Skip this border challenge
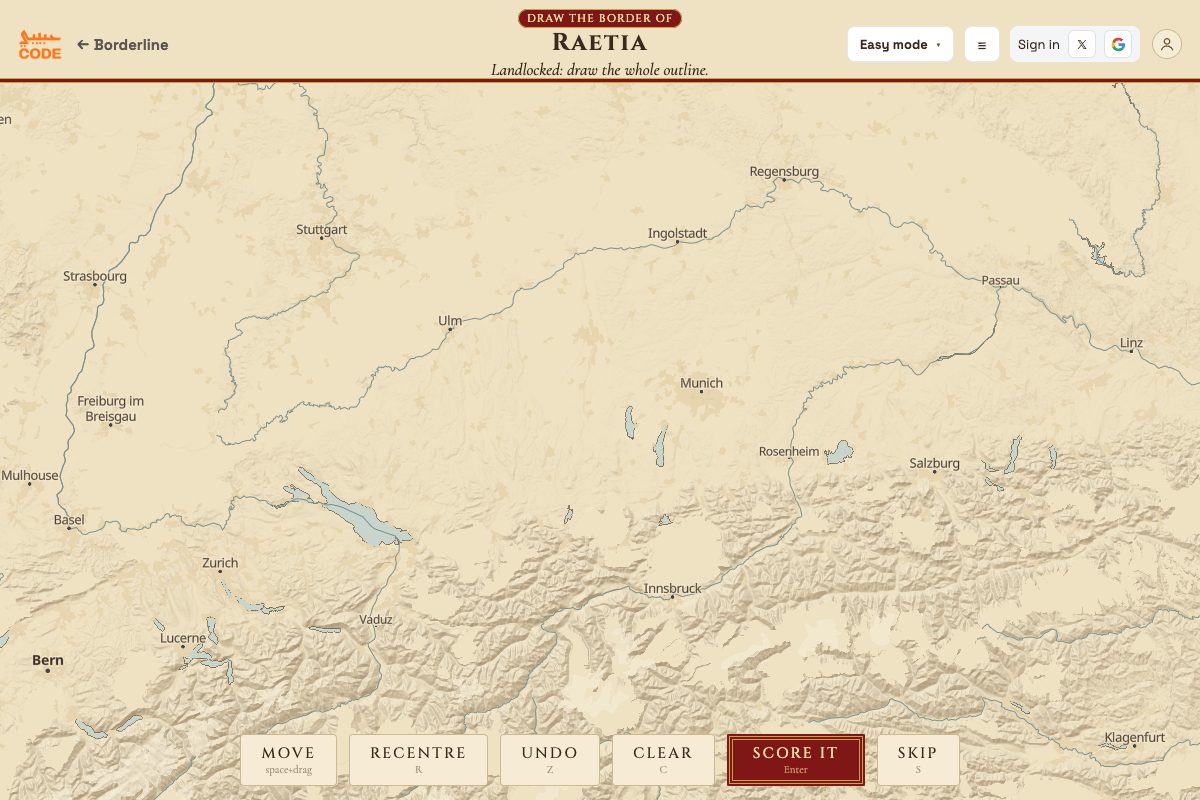The width and height of the screenshot is (1200, 800). pos(918,760)
